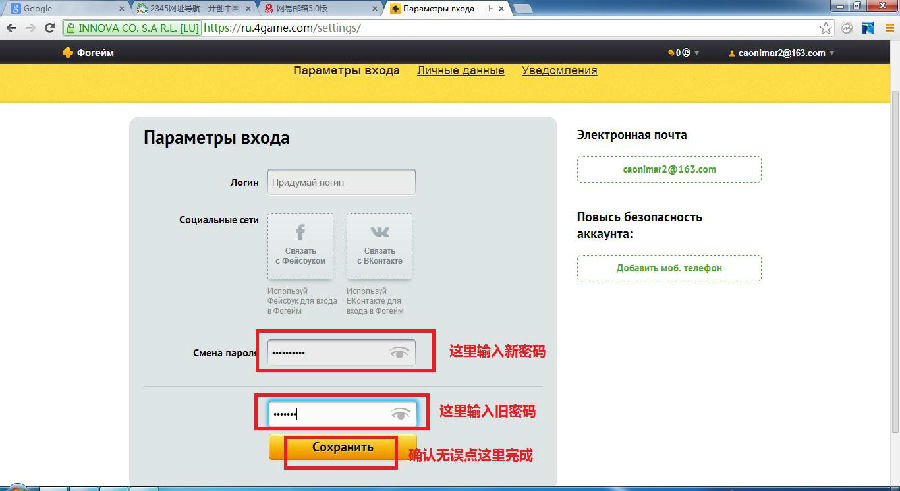Expand the balance dropdown in header

tap(683, 53)
